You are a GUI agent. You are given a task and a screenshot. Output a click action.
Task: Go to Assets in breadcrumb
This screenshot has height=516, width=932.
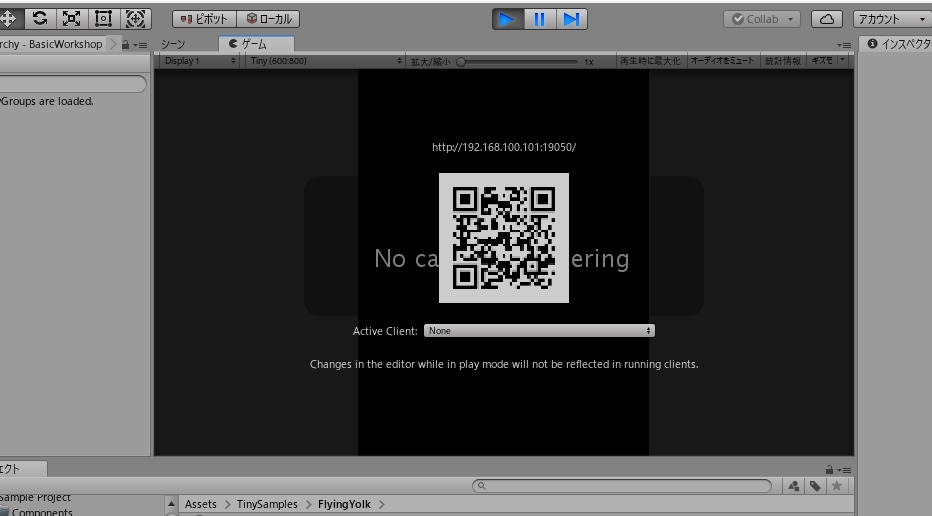(x=201, y=504)
